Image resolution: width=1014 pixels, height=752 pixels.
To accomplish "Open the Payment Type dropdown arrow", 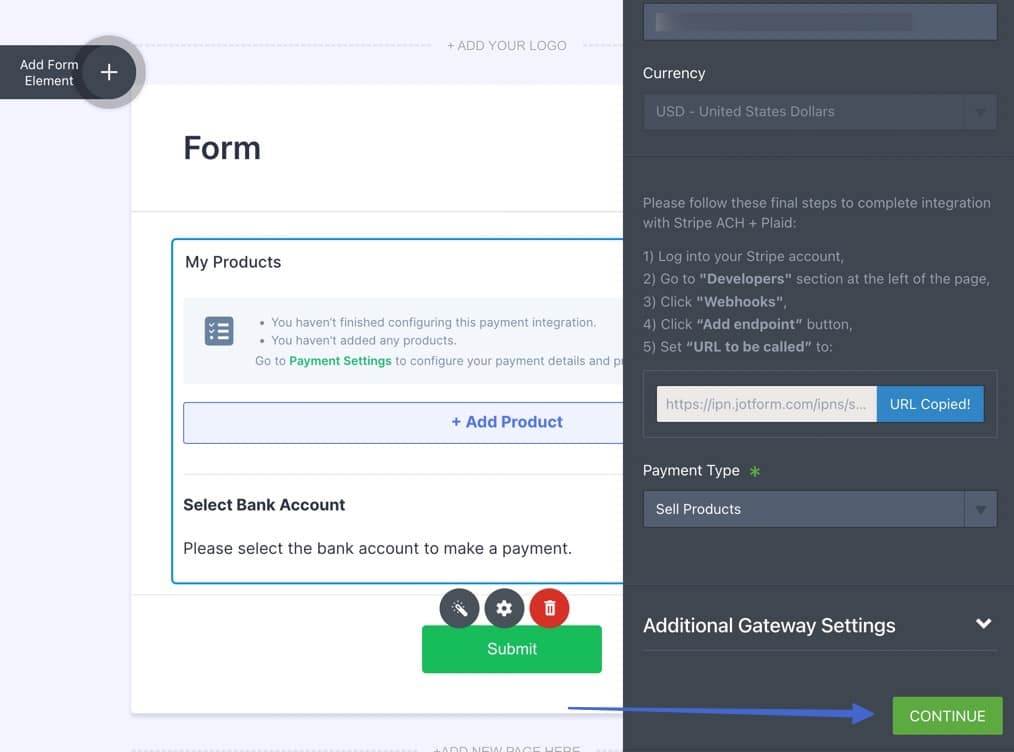I will tap(979, 509).
